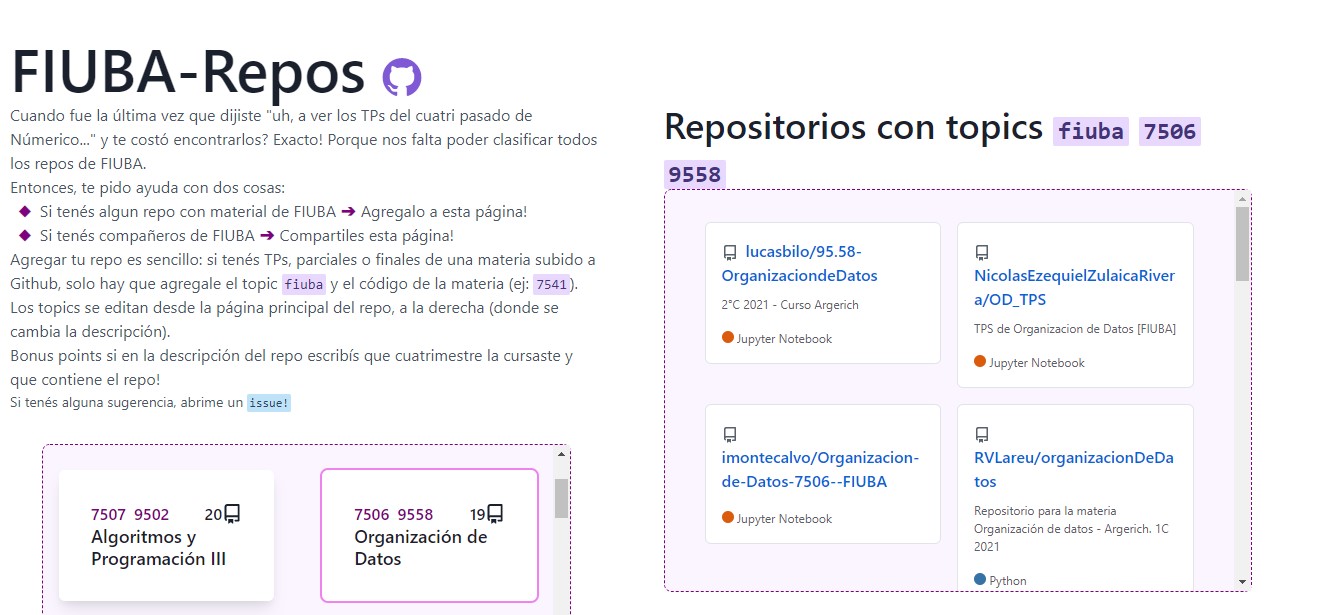This screenshot has height=615, width=1323.
Task: Select the Organización de Datos course card
Action: coord(429,535)
